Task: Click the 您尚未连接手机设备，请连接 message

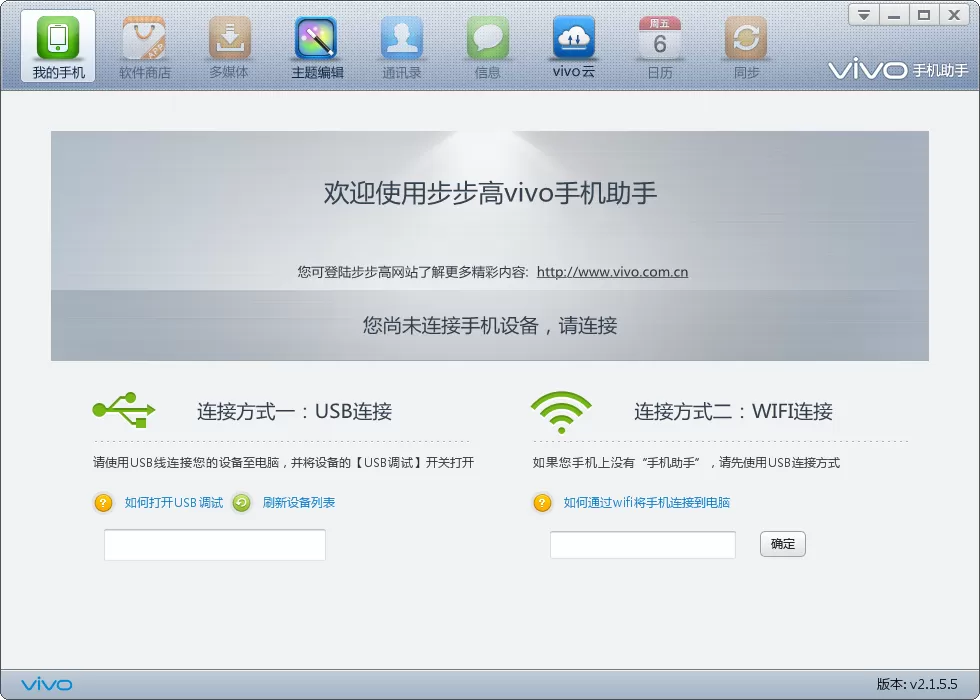Action: [490, 325]
